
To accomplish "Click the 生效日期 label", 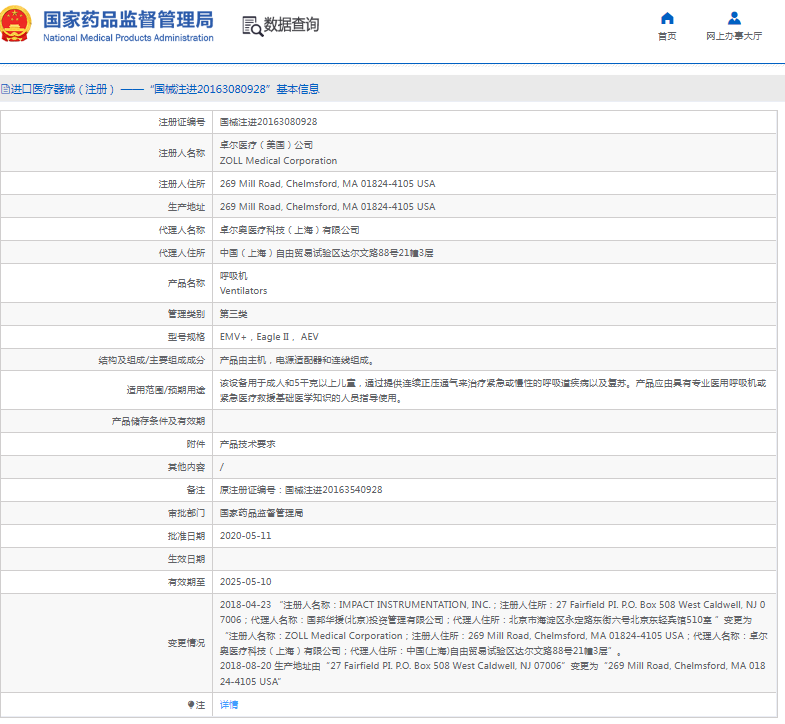I will 186,560.
